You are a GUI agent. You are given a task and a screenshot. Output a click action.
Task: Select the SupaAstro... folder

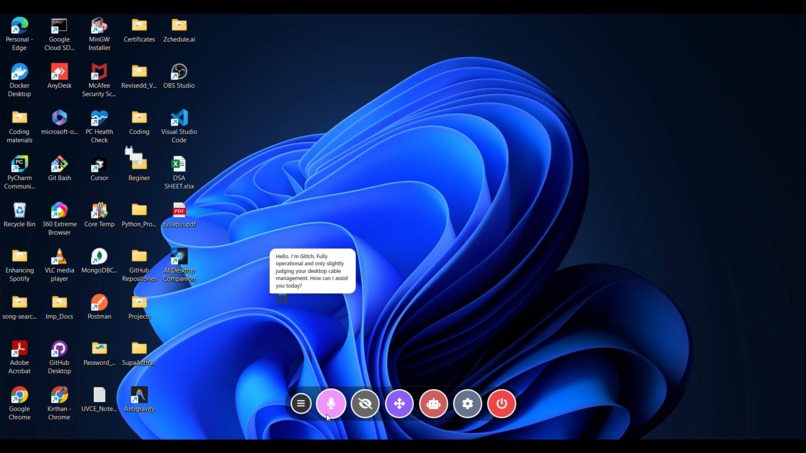tap(139, 353)
